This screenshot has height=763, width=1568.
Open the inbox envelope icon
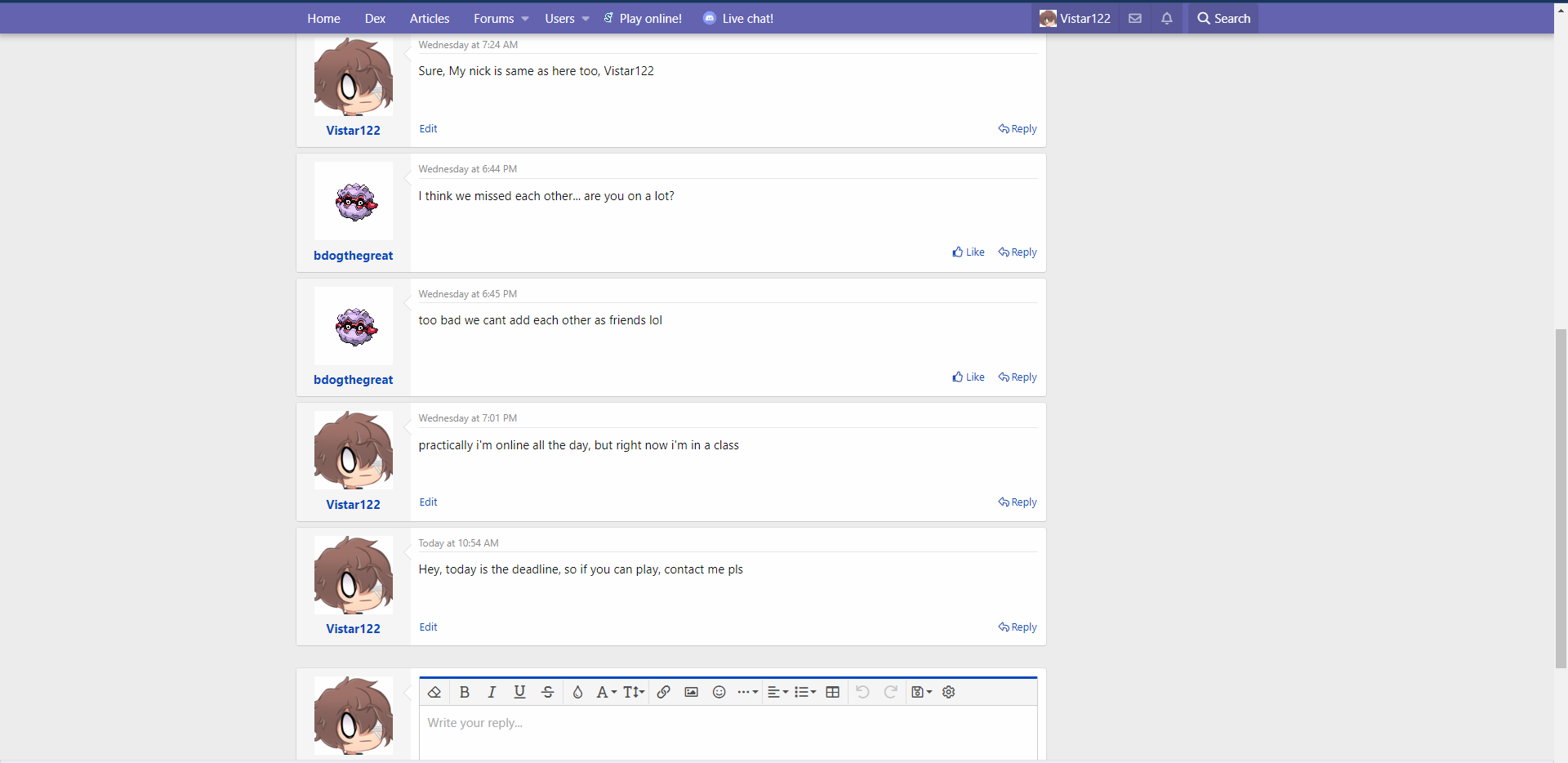point(1134,18)
